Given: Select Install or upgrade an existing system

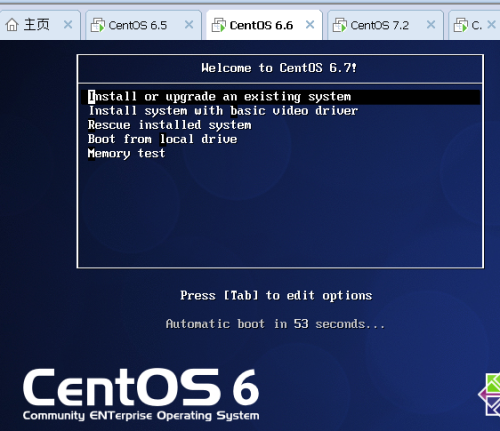Looking at the screenshot, I should pyautogui.click(x=281, y=97).
